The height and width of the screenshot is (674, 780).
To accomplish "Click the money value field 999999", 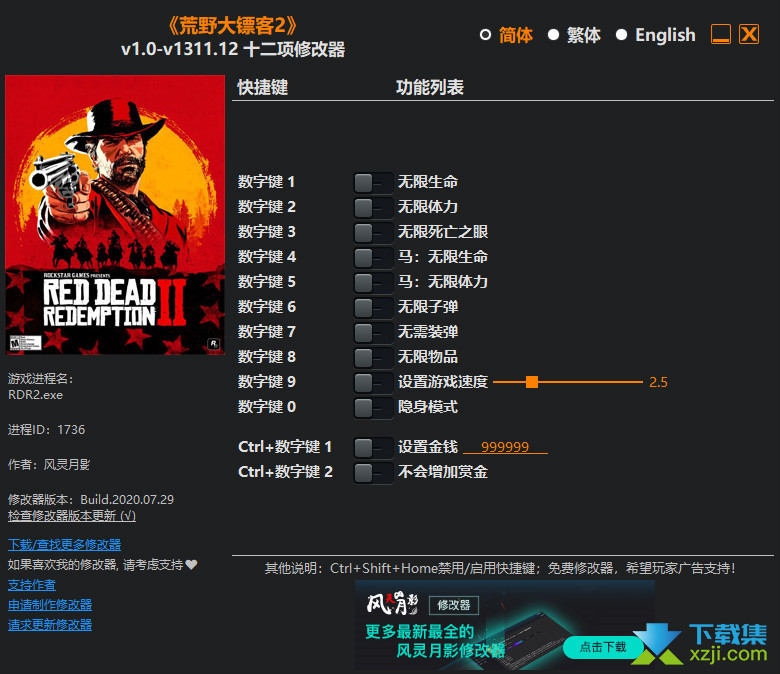I will [x=505, y=447].
